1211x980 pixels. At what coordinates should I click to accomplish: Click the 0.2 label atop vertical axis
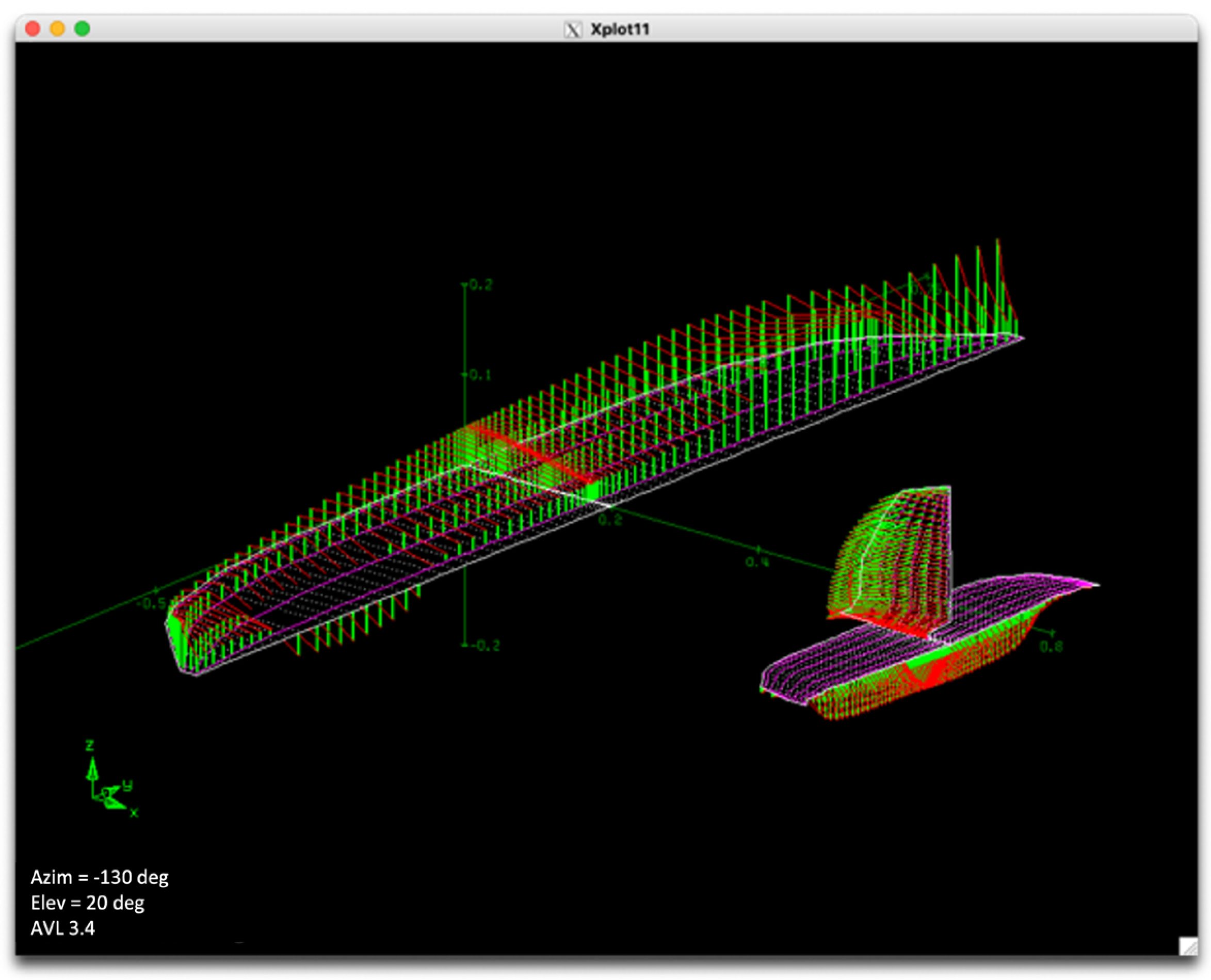481,285
